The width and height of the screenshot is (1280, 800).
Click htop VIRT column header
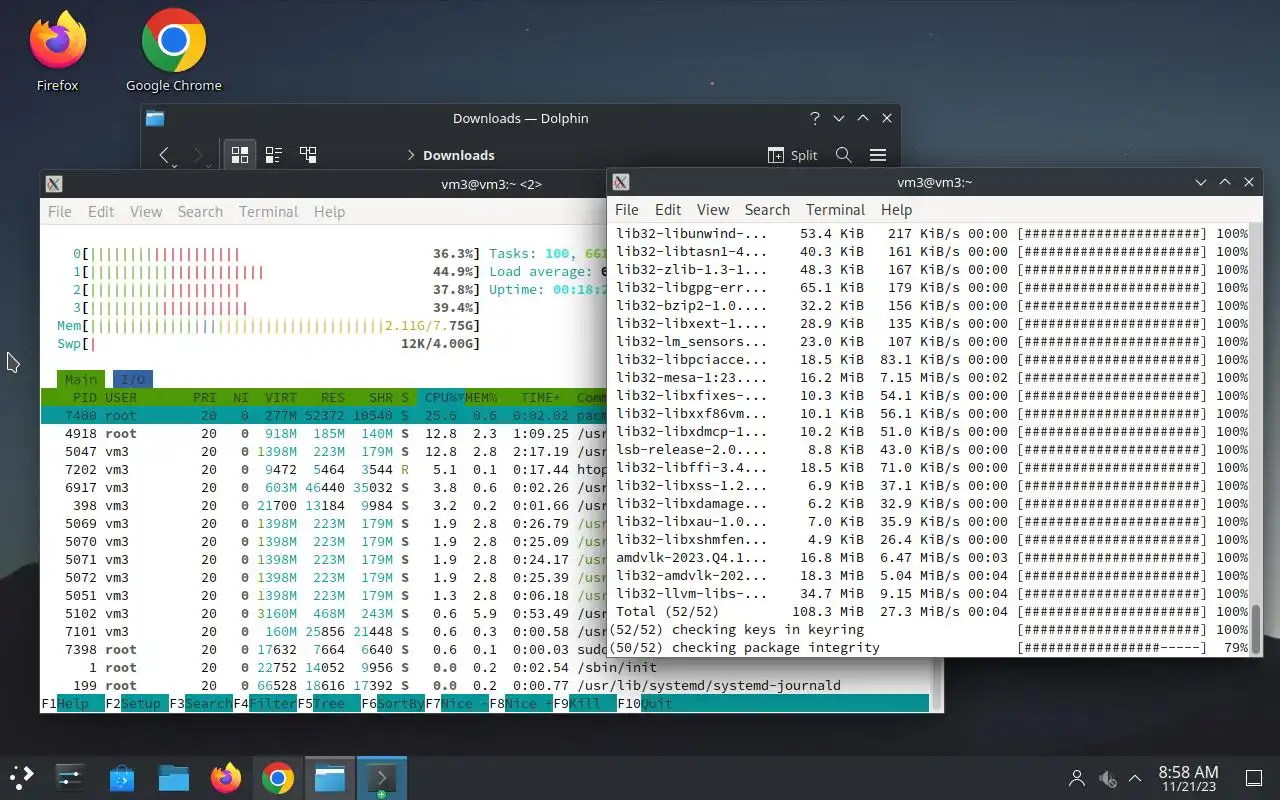pos(281,397)
